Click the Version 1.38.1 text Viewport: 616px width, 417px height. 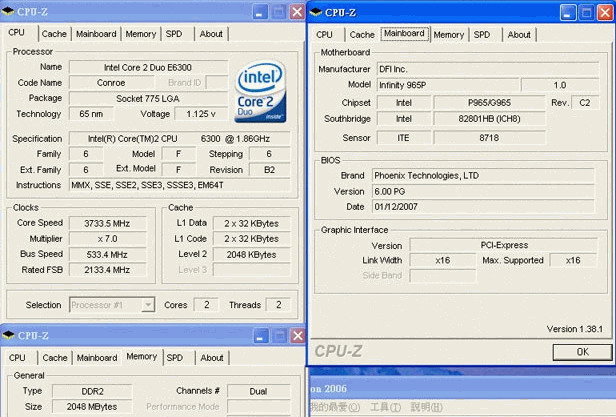(574, 329)
